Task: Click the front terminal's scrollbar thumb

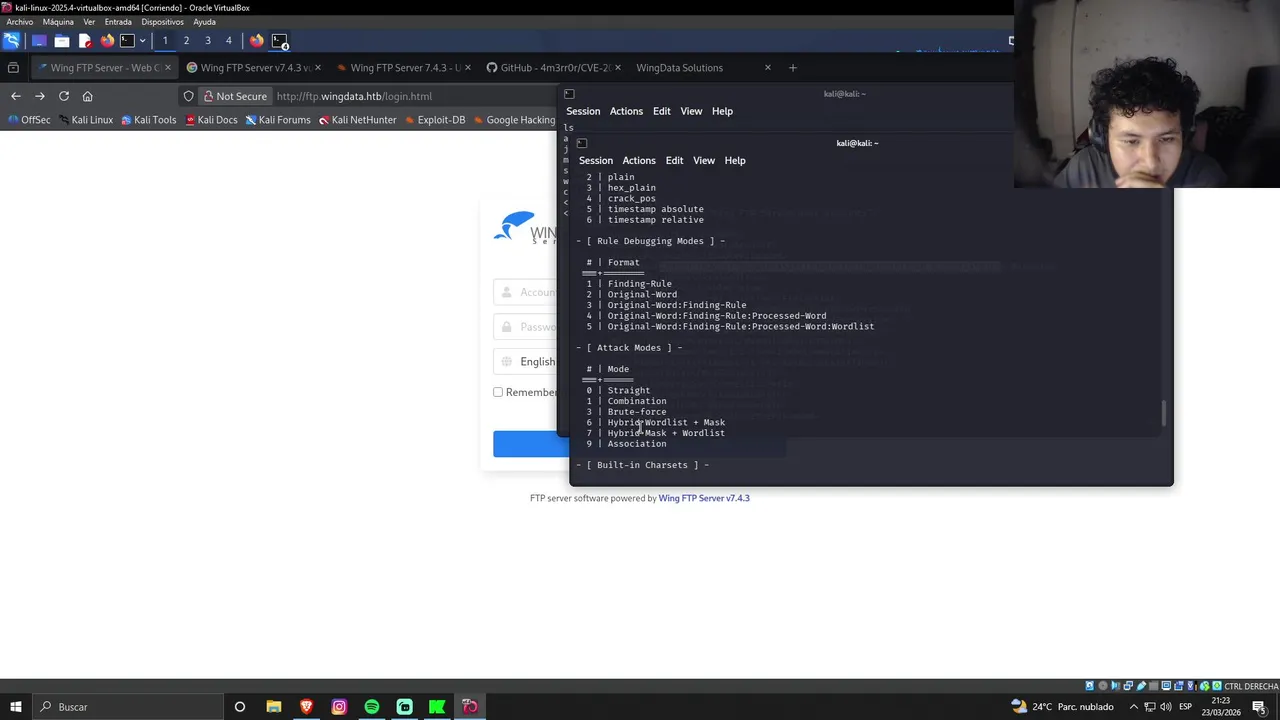Action: [1164, 413]
